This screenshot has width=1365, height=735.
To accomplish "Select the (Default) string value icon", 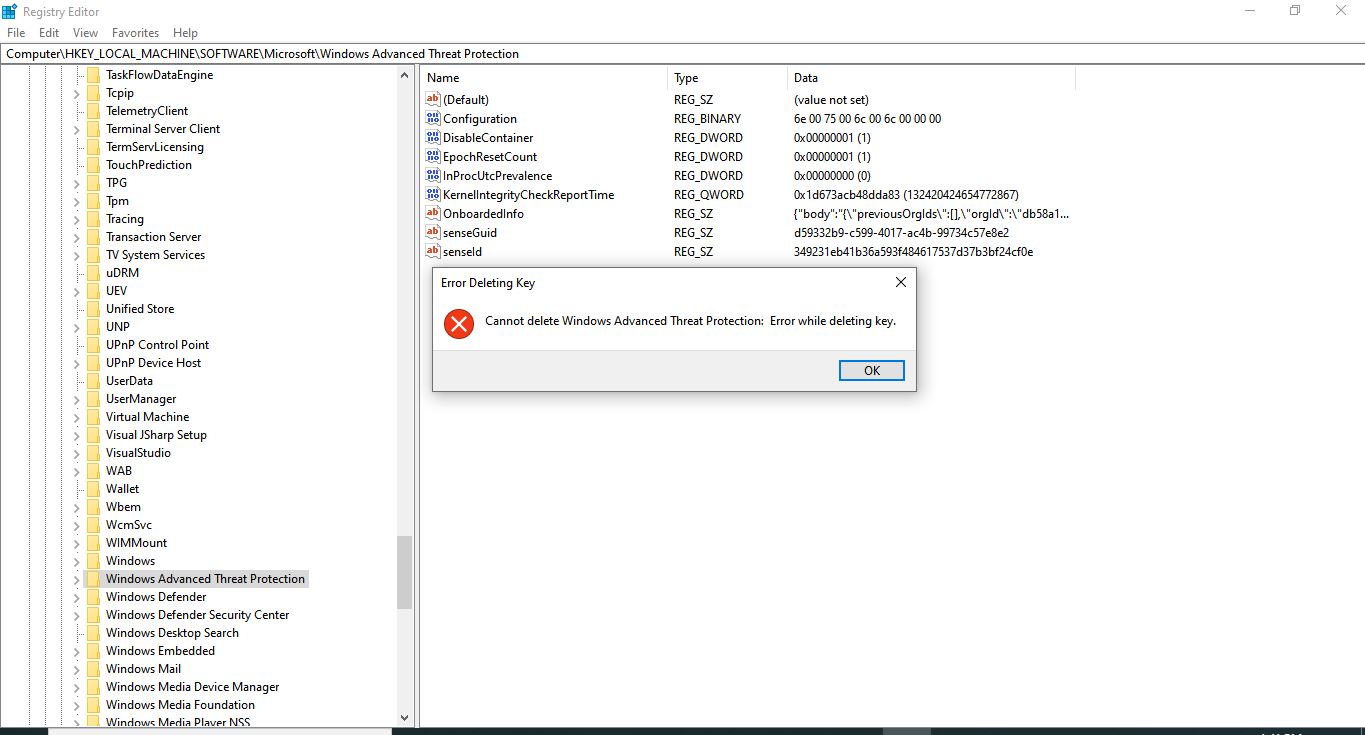I will click(432, 99).
